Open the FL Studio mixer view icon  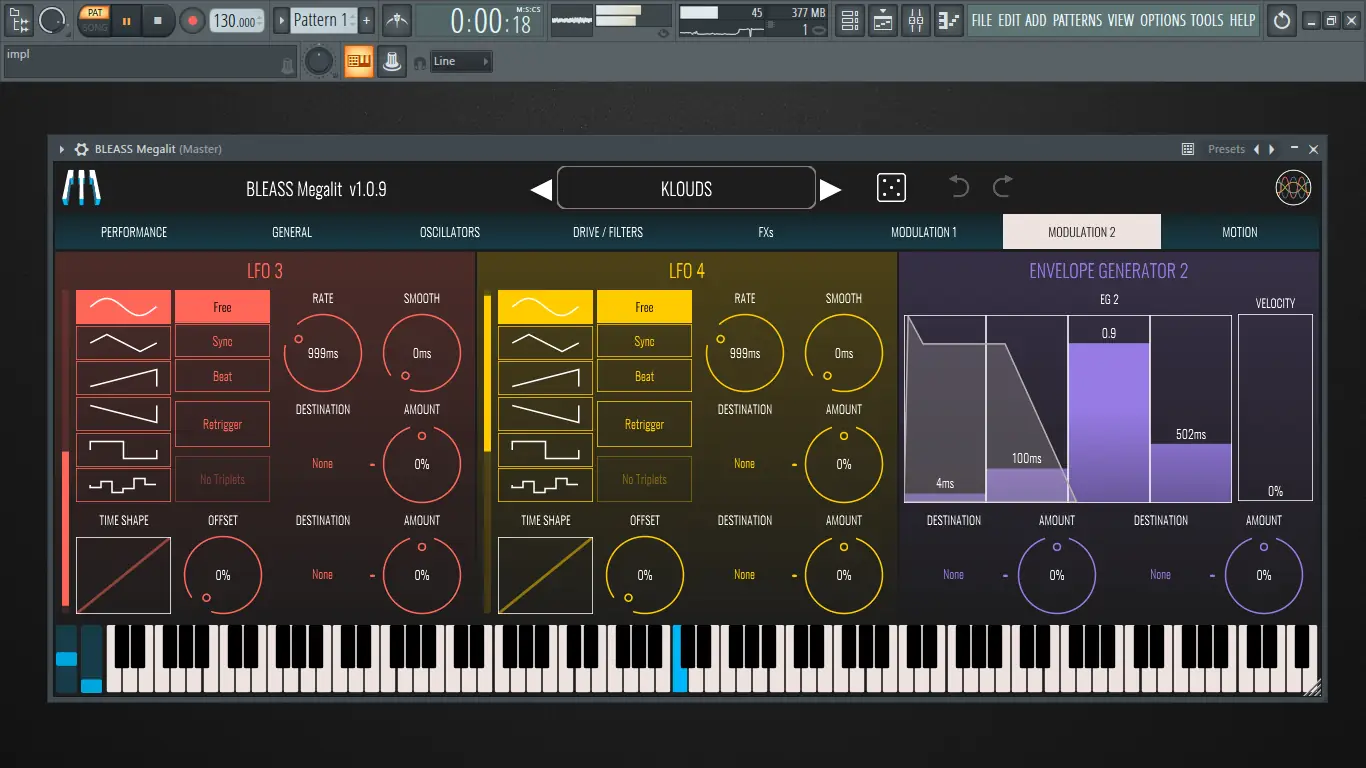point(916,20)
